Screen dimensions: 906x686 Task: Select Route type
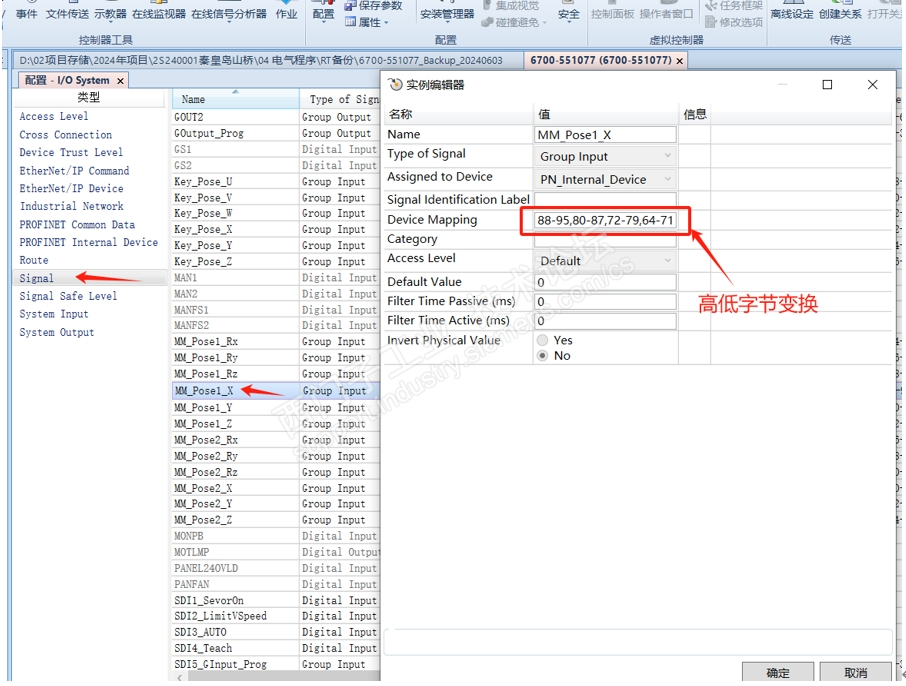point(34,260)
